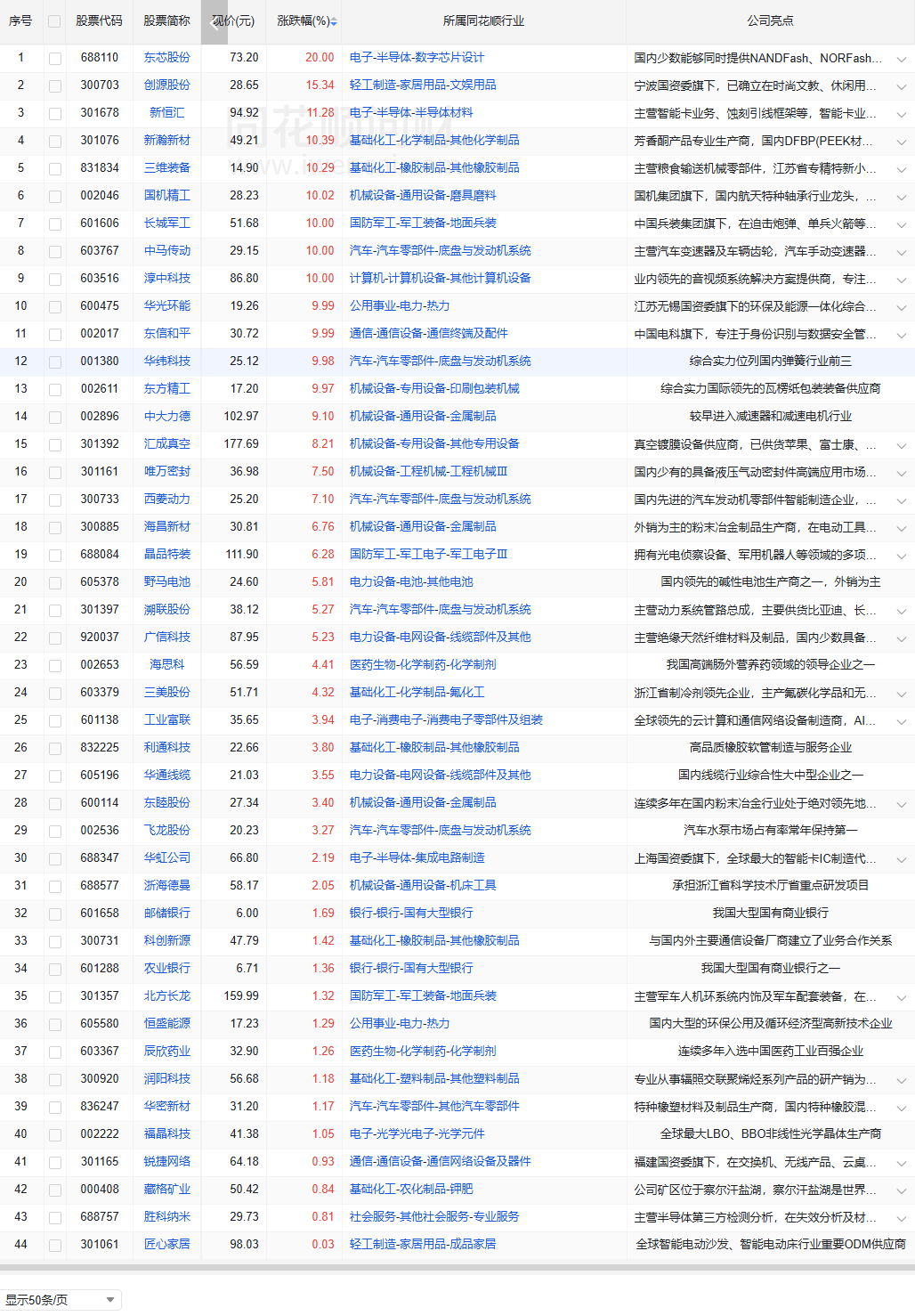Open stock link 海思科

167,664
